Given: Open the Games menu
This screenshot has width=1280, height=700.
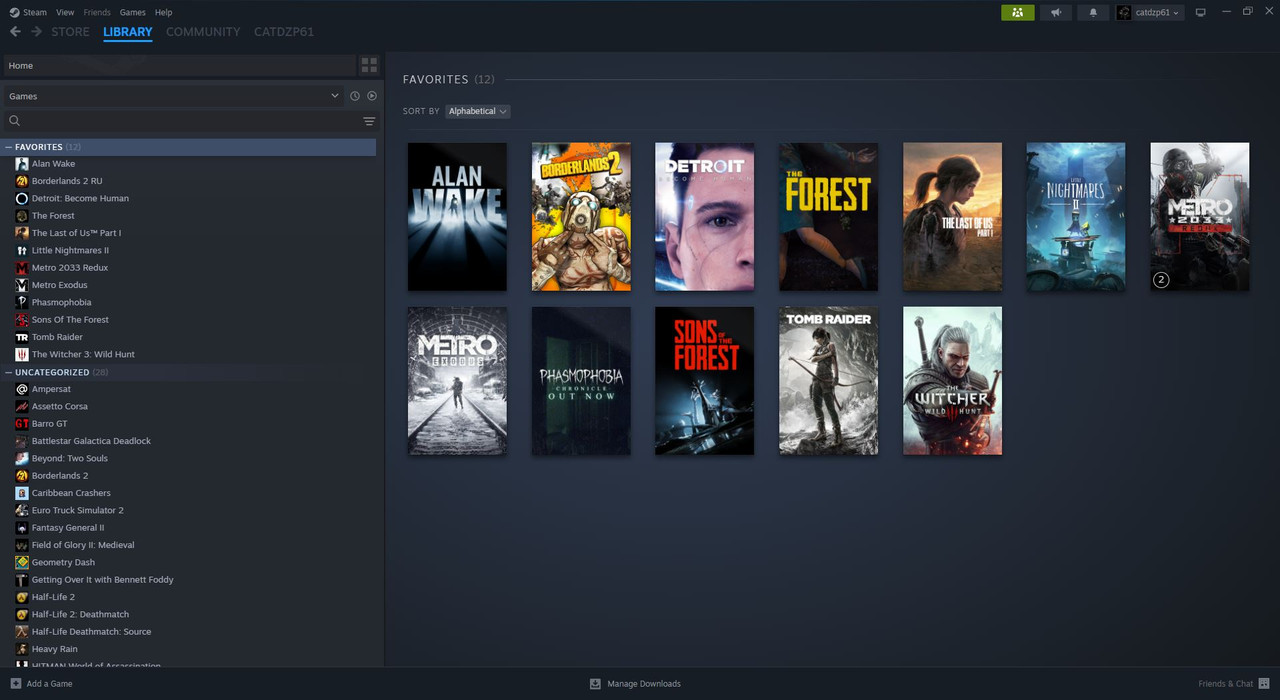Looking at the screenshot, I should (x=132, y=12).
